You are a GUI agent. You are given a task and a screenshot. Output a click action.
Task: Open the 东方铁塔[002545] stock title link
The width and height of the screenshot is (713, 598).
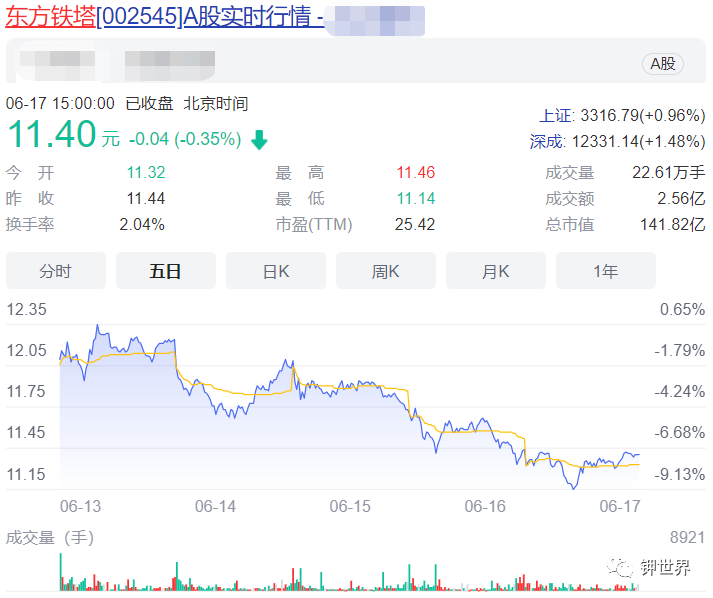coord(164,17)
